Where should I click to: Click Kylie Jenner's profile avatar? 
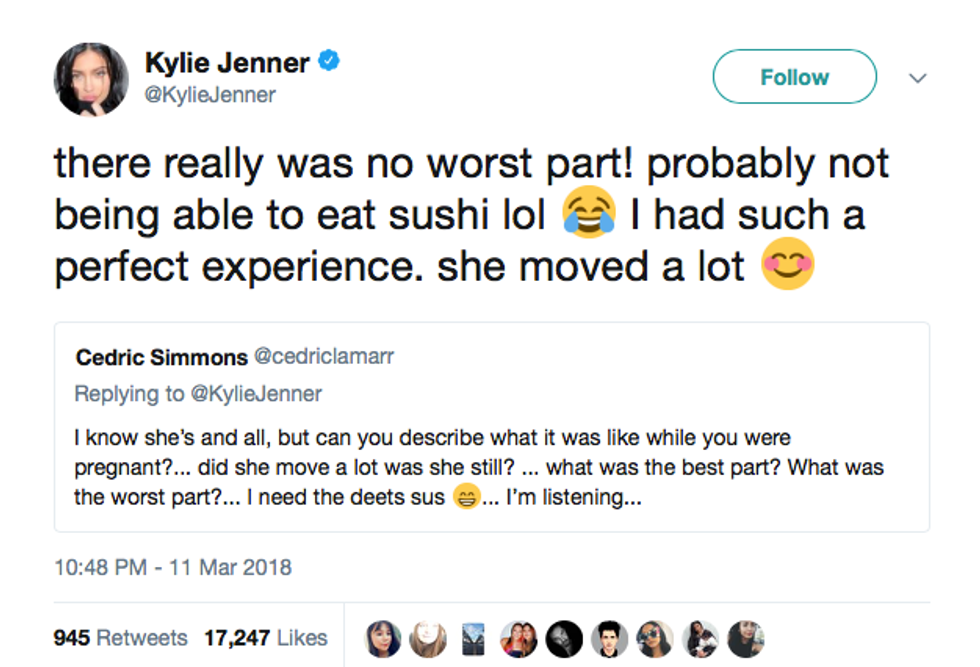(x=92, y=79)
